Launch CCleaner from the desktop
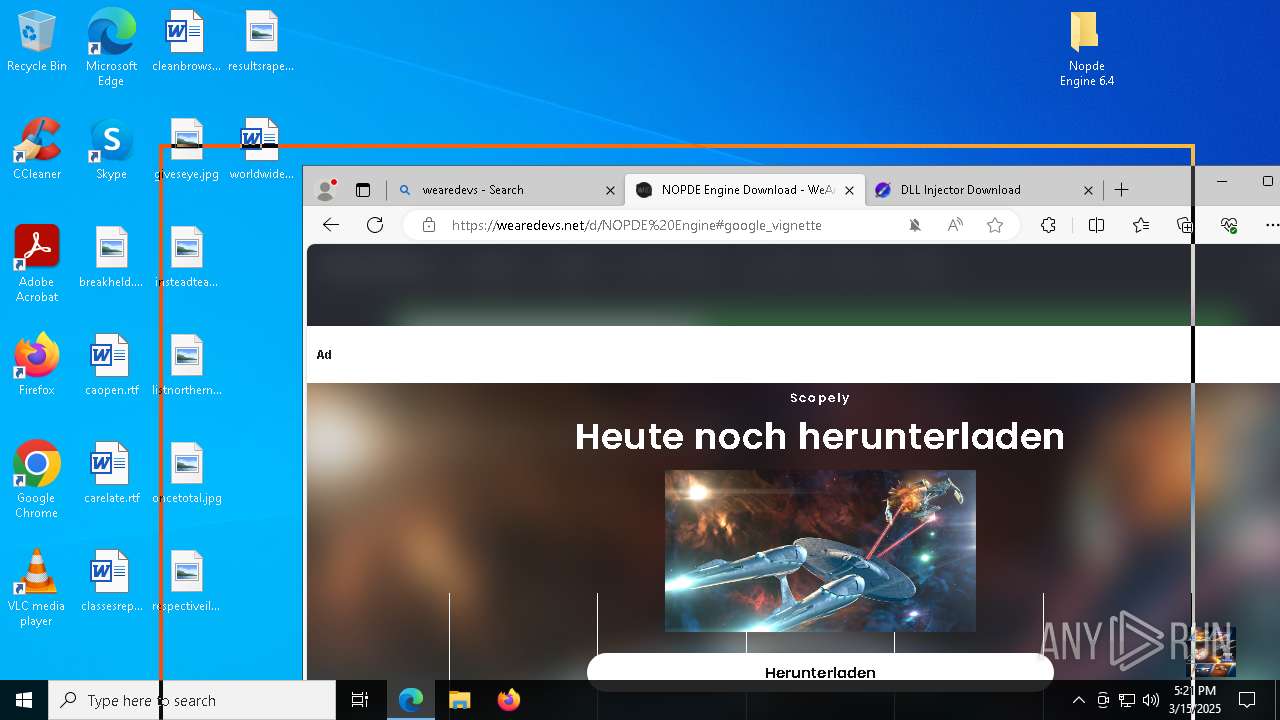Screen dimensions: 1280x720 pos(37,149)
